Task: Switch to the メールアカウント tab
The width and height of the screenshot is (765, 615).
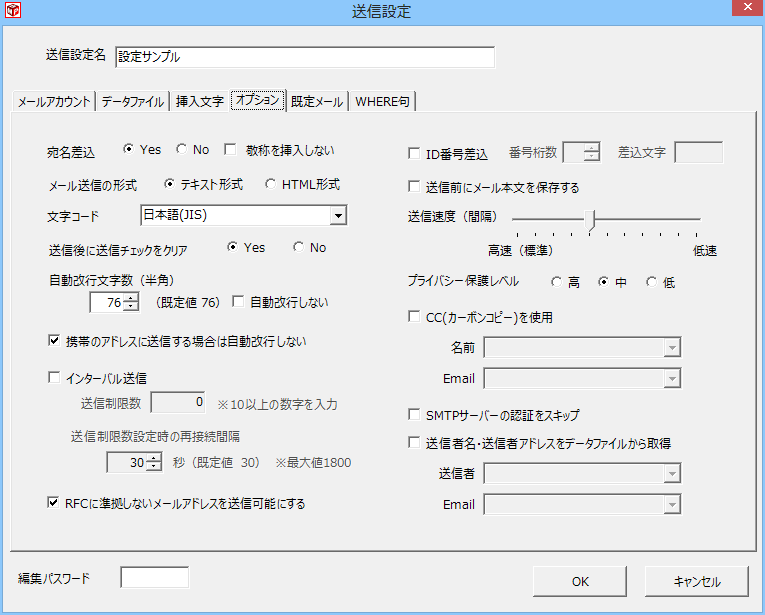Action: point(55,101)
